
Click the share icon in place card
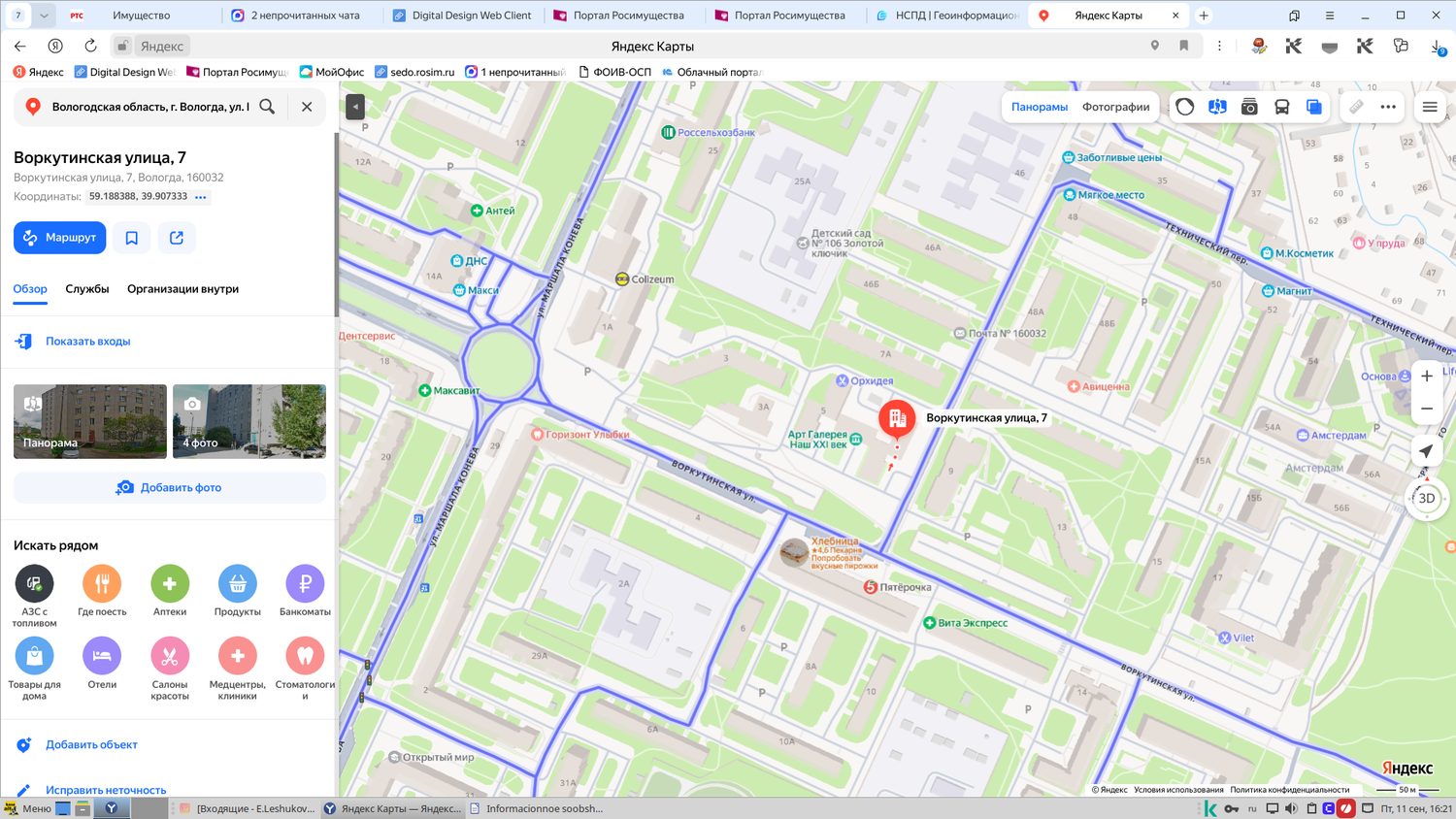[177, 238]
